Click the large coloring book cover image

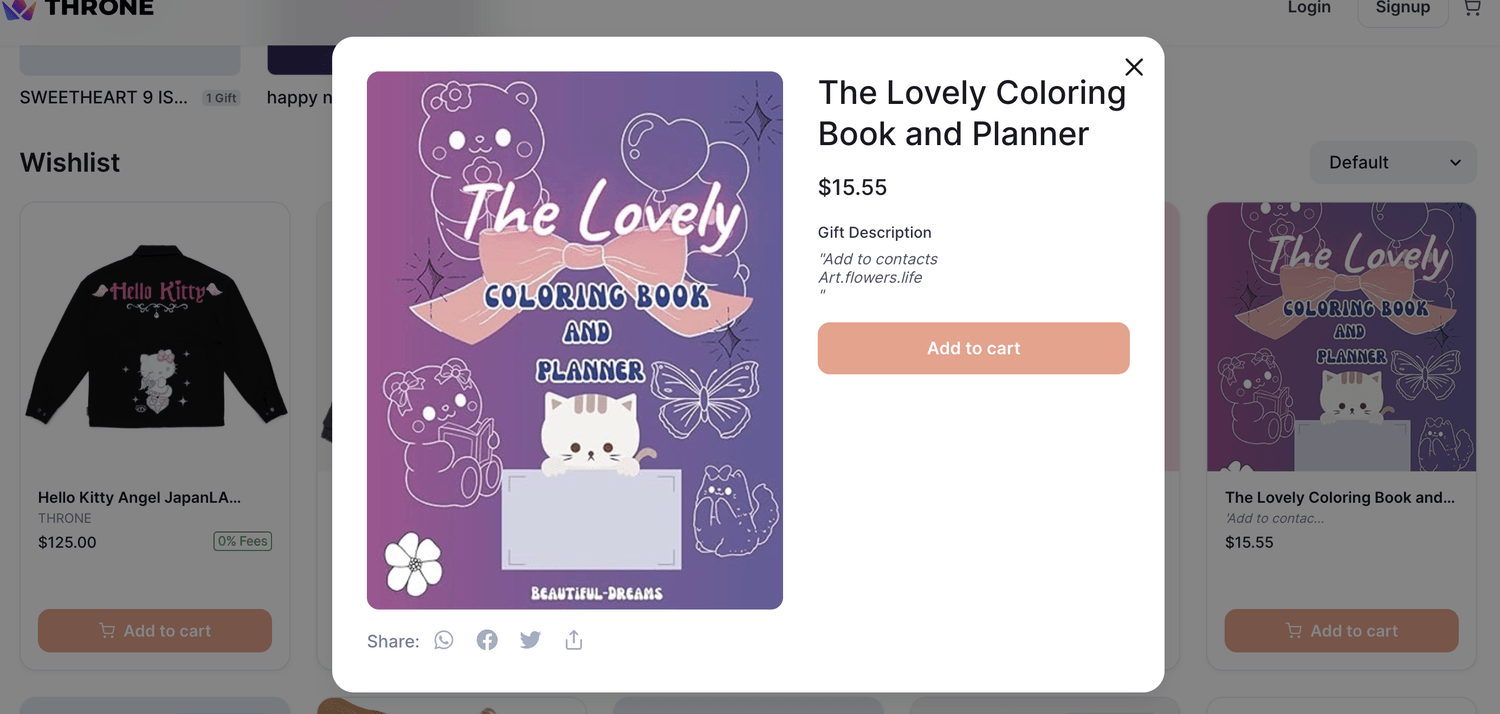click(x=574, y=340)
